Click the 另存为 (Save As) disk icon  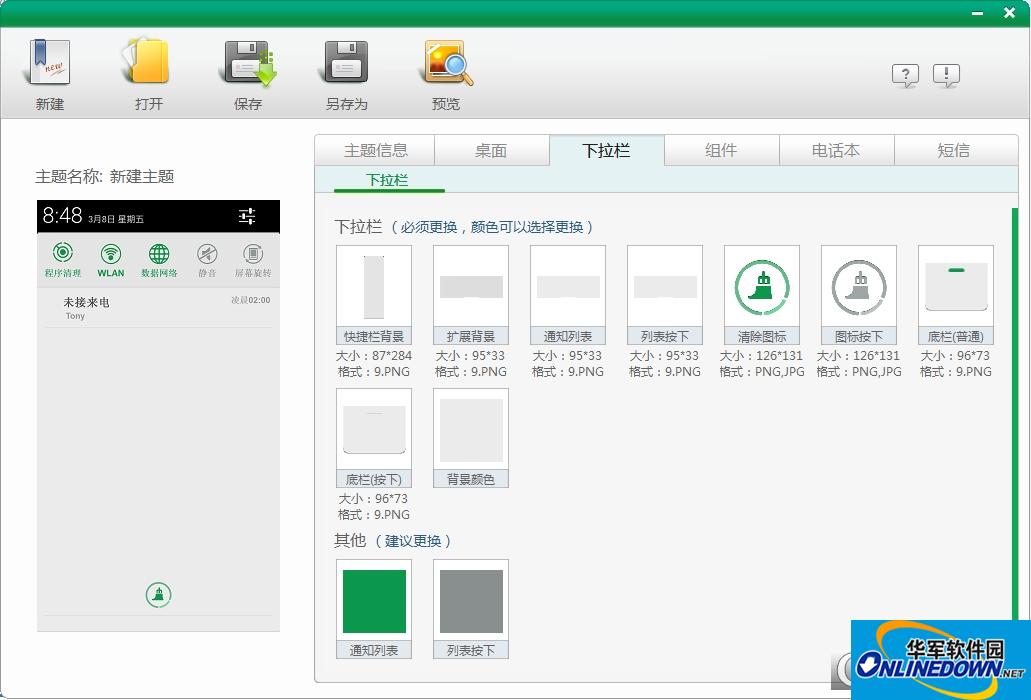346,62
